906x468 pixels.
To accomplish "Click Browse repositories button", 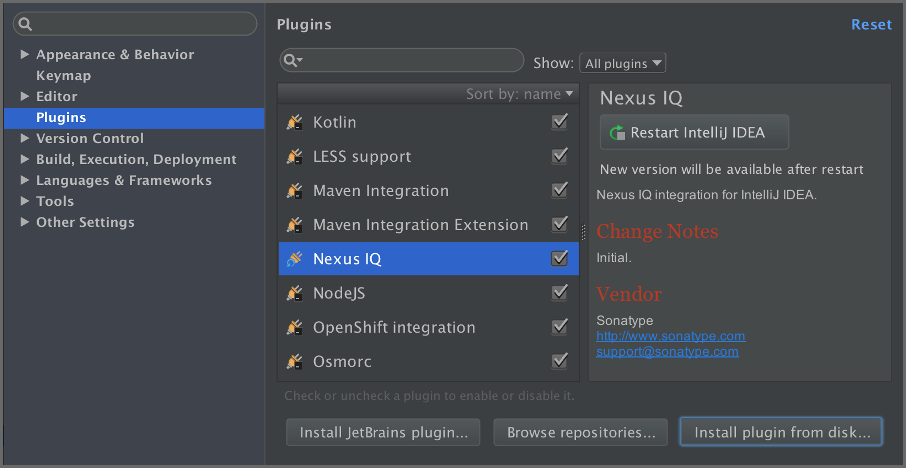I will 581,432.
